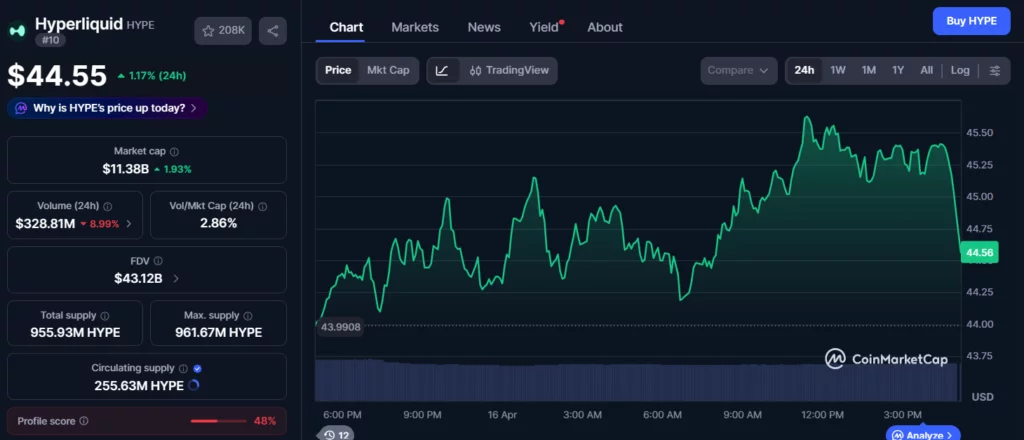Open the share icon button
The height and width of the screenshot is (440, 1024).
coord(272,31)
